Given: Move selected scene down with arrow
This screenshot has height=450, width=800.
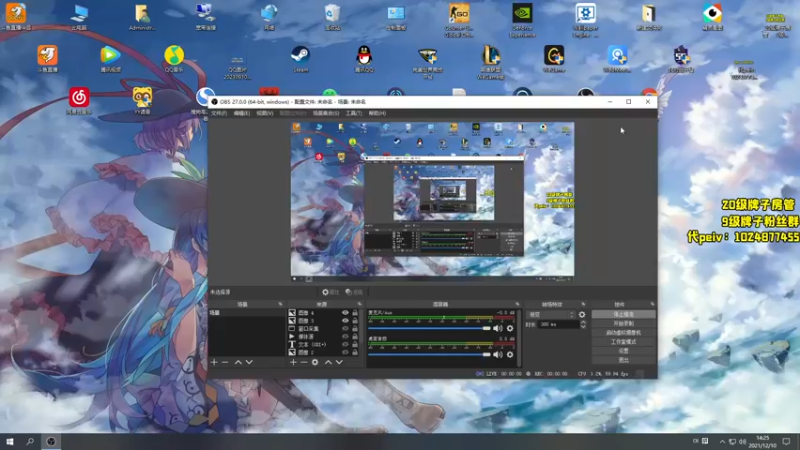Looking at the screenshot, I should coord(249,362).
